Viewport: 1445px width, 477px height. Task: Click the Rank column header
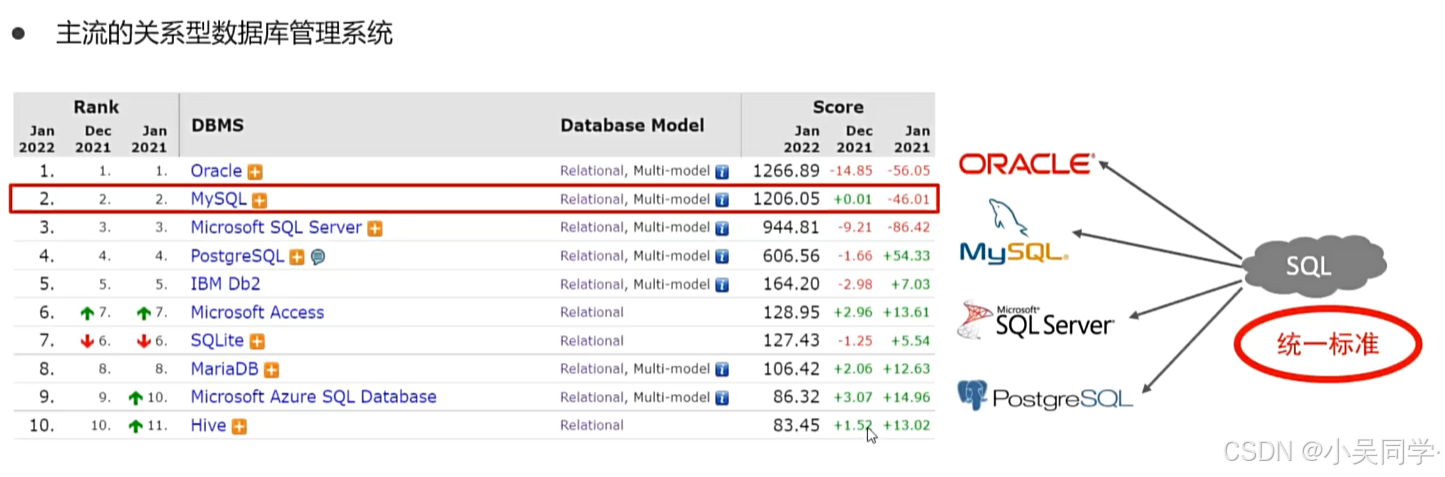pos(96,107)
